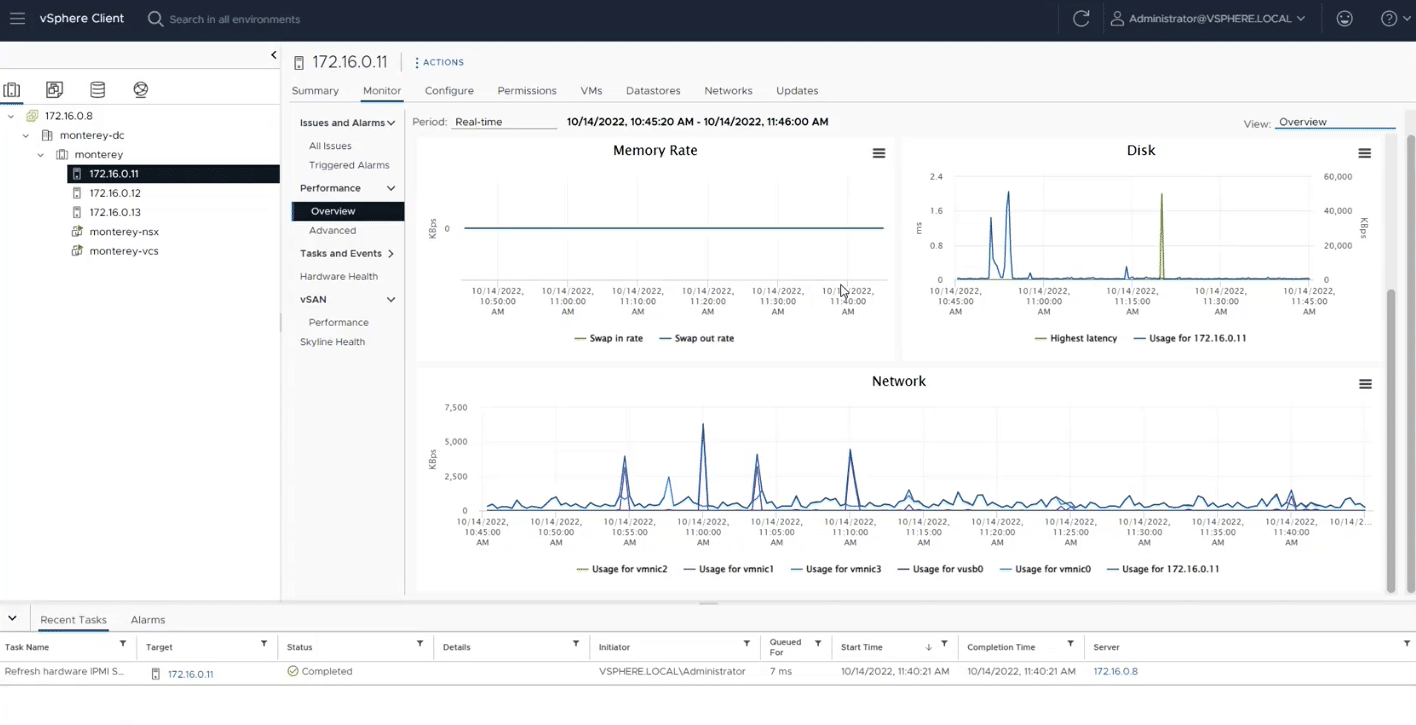Open the ACTIONS menu for host
Screen dimensions: 1416x725
[x=439, y=62]
